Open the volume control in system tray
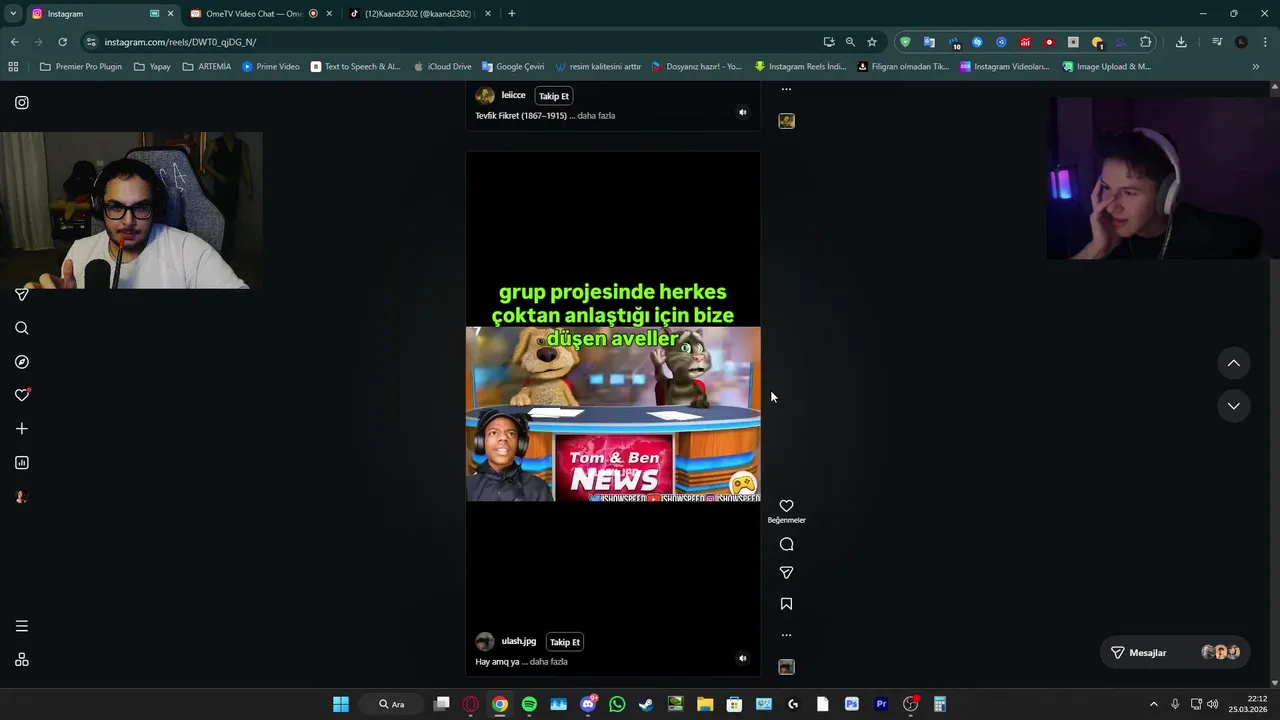Screen dimensions: 1280x720 click(1212, 704)
